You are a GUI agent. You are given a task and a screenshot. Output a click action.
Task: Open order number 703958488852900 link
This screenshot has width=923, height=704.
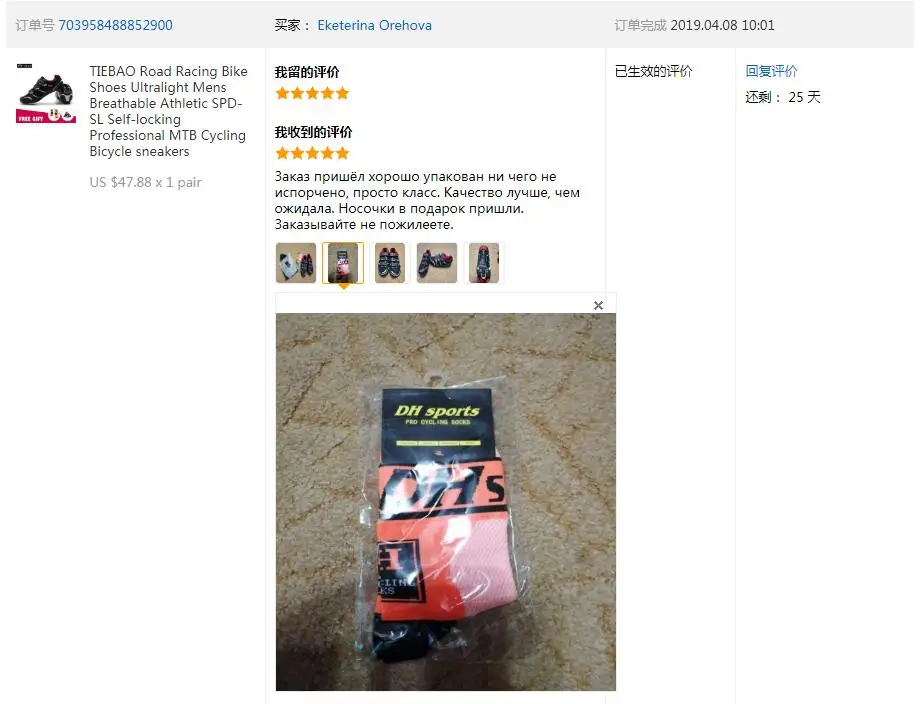[x=115, y=25]
